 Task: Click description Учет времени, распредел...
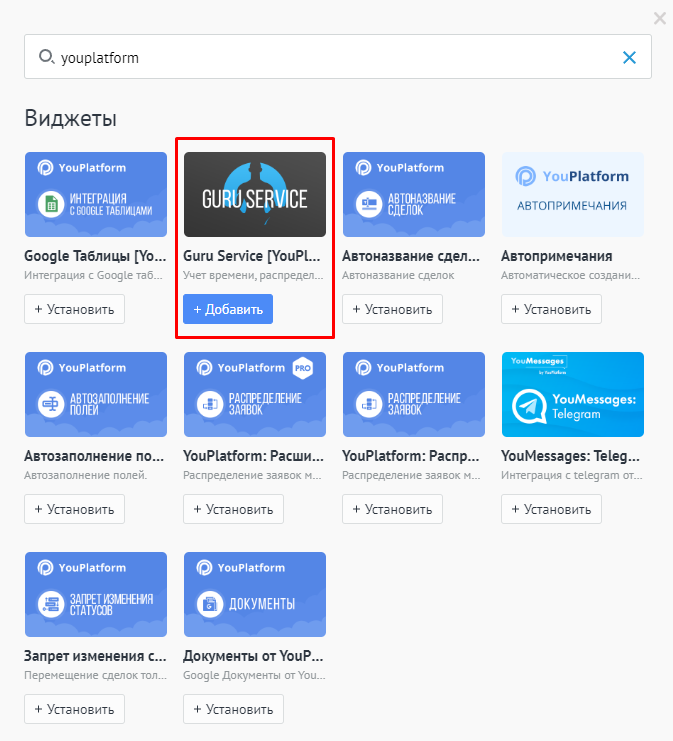[253, 275]
